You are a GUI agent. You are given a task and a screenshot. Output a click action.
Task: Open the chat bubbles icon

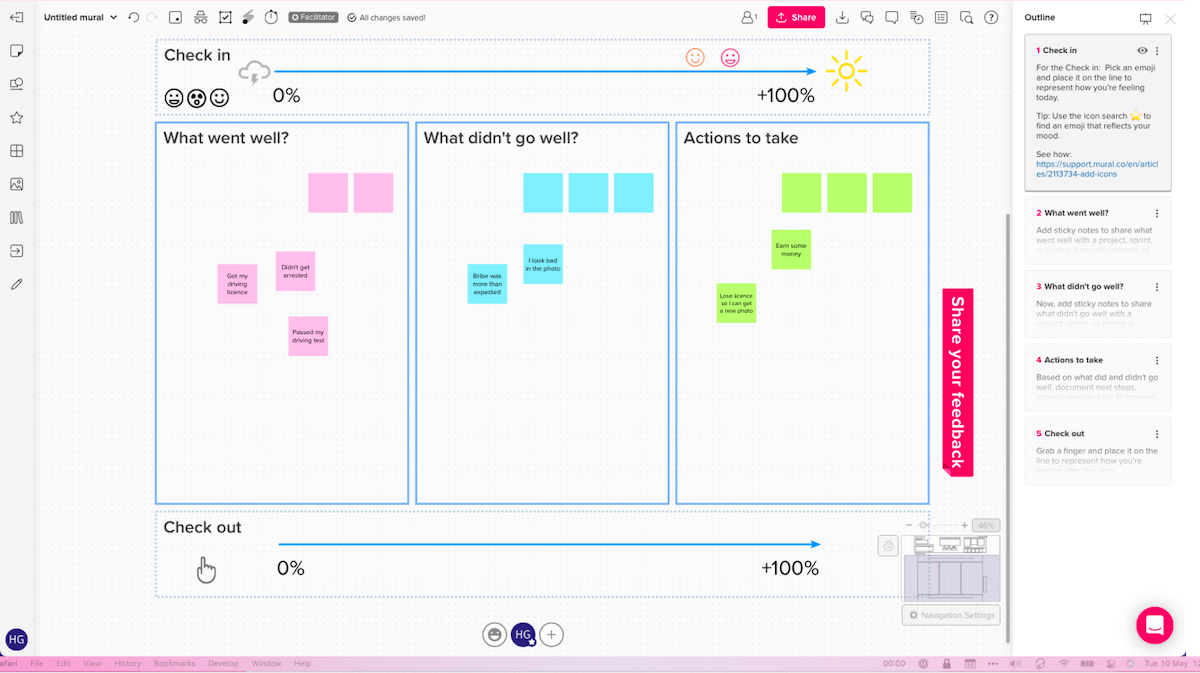pyautogui.click(x=867, y=17)
